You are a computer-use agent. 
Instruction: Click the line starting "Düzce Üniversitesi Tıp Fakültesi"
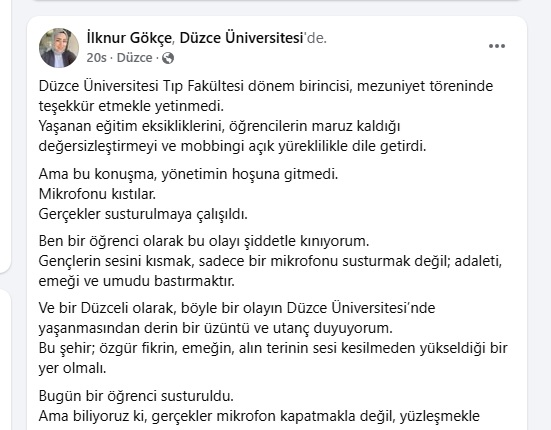tap(266, 86)
